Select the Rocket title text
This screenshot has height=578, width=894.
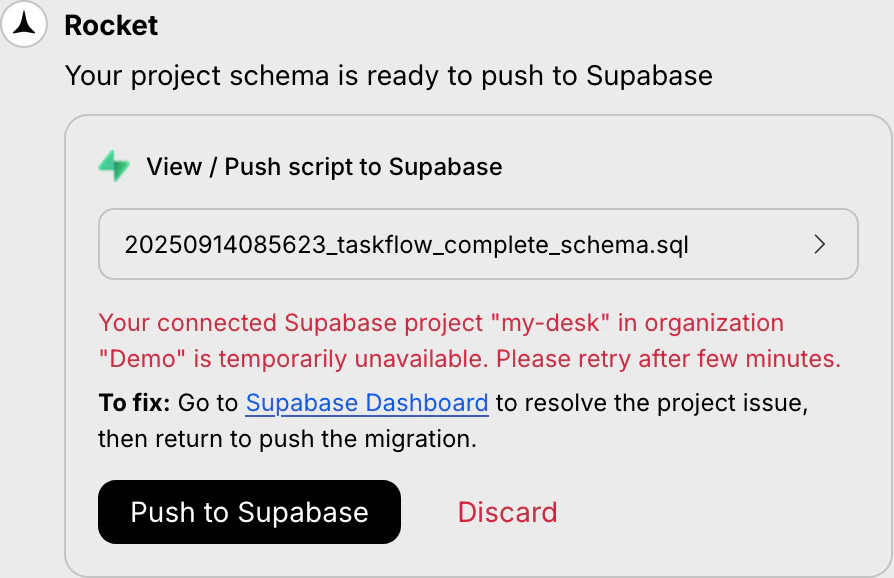pos(111,26)
